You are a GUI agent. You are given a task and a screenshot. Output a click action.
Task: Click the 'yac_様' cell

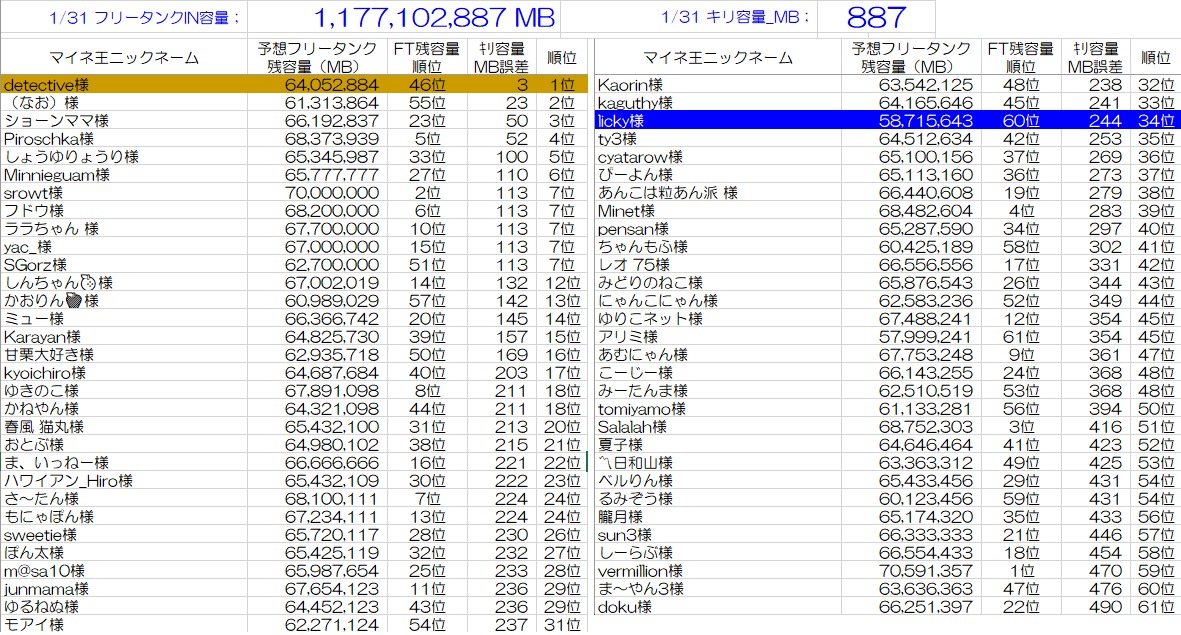click(x=124, y=247)
